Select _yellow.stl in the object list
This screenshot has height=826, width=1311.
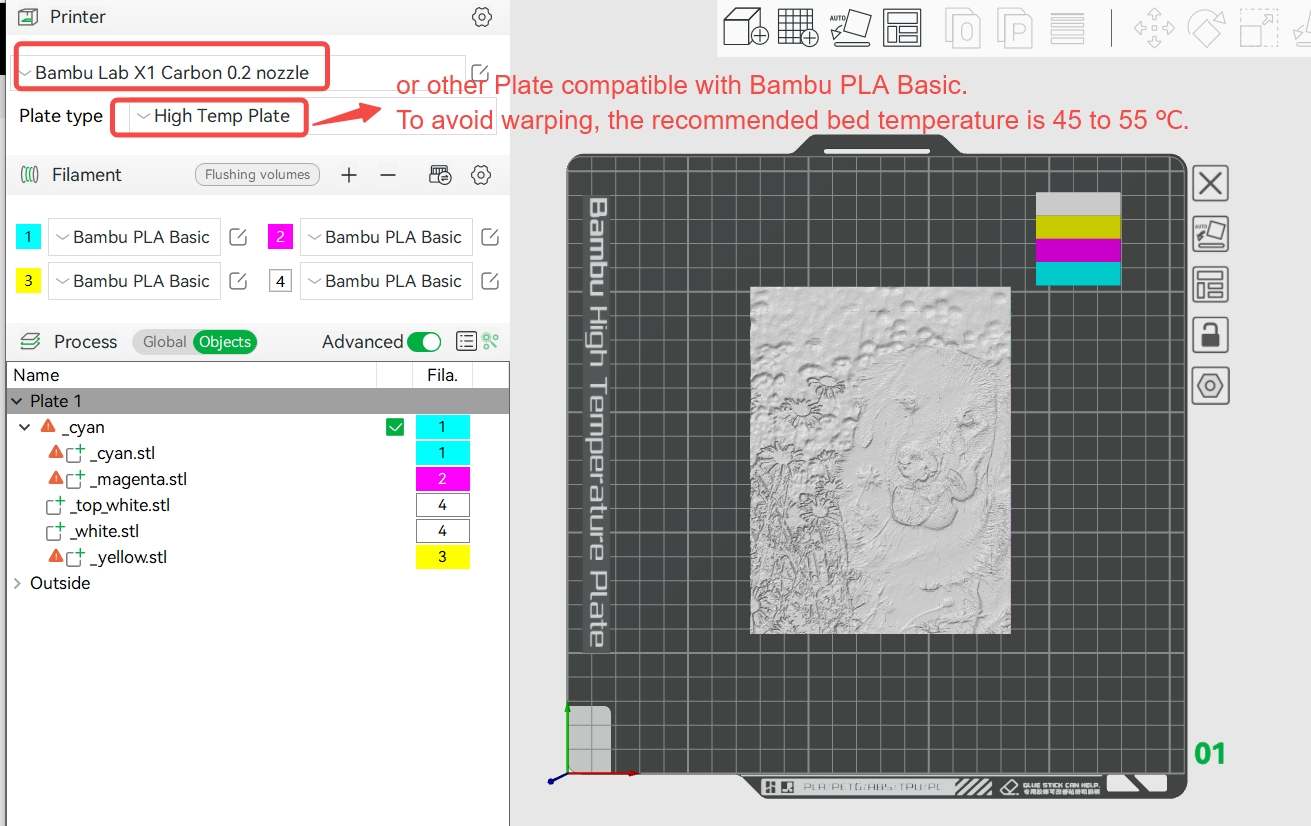tap(128, 557)
